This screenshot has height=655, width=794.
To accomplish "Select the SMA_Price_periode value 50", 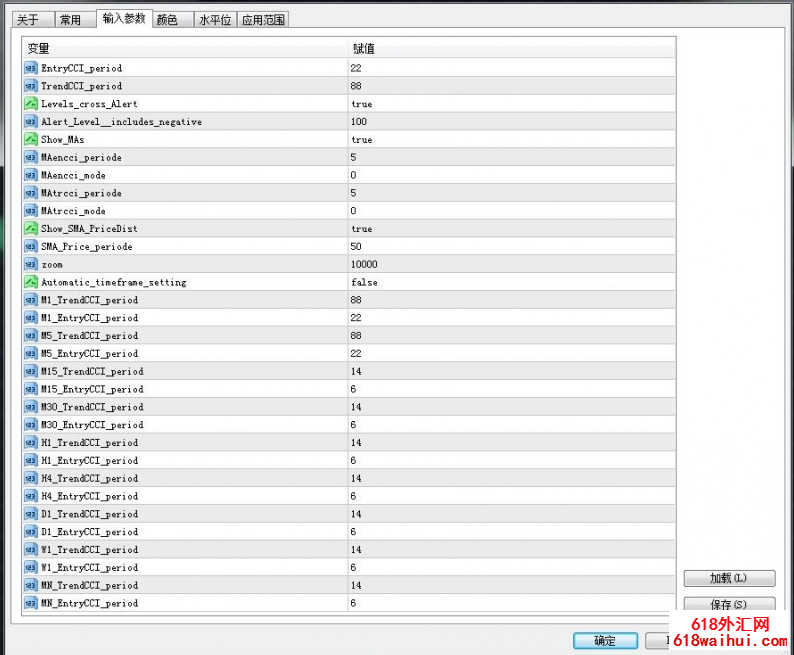I will (356, 246).
